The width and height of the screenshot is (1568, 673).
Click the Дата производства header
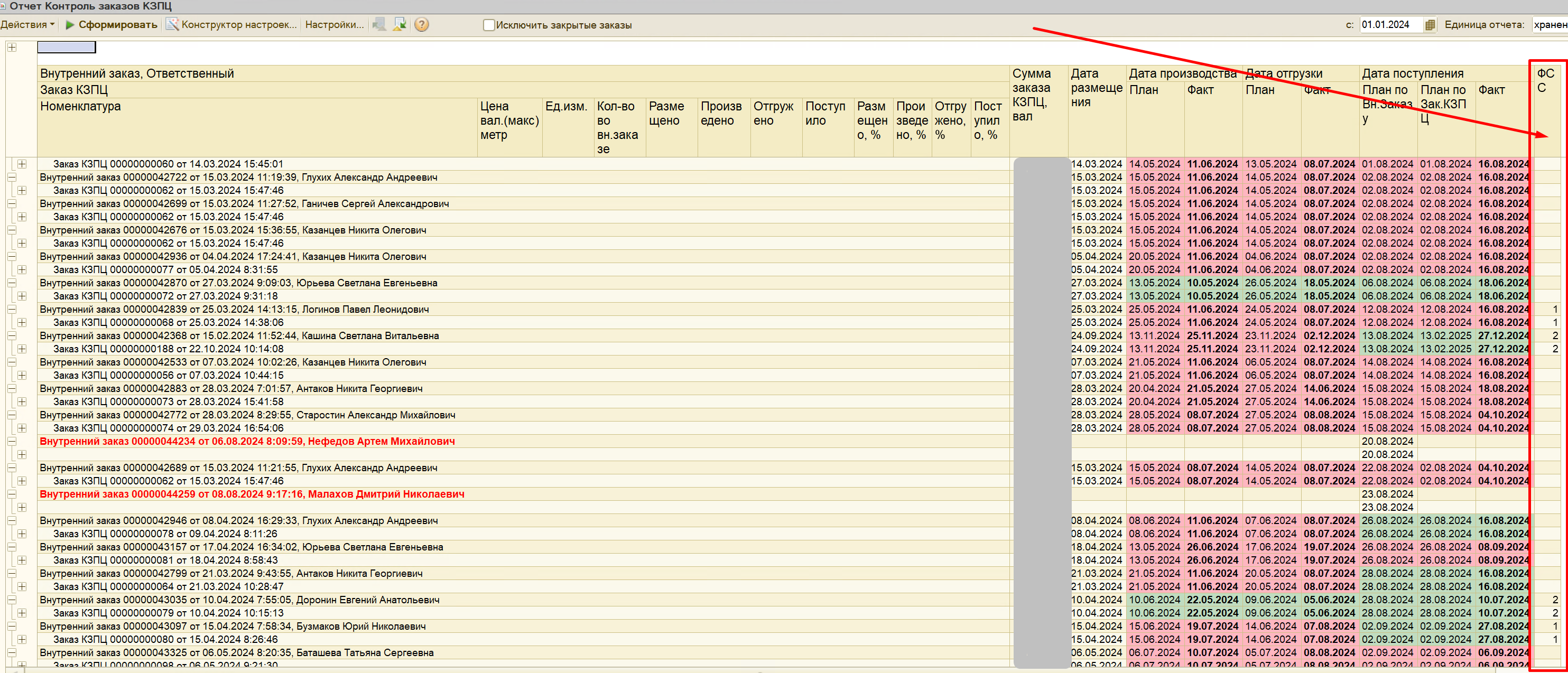1183,73
